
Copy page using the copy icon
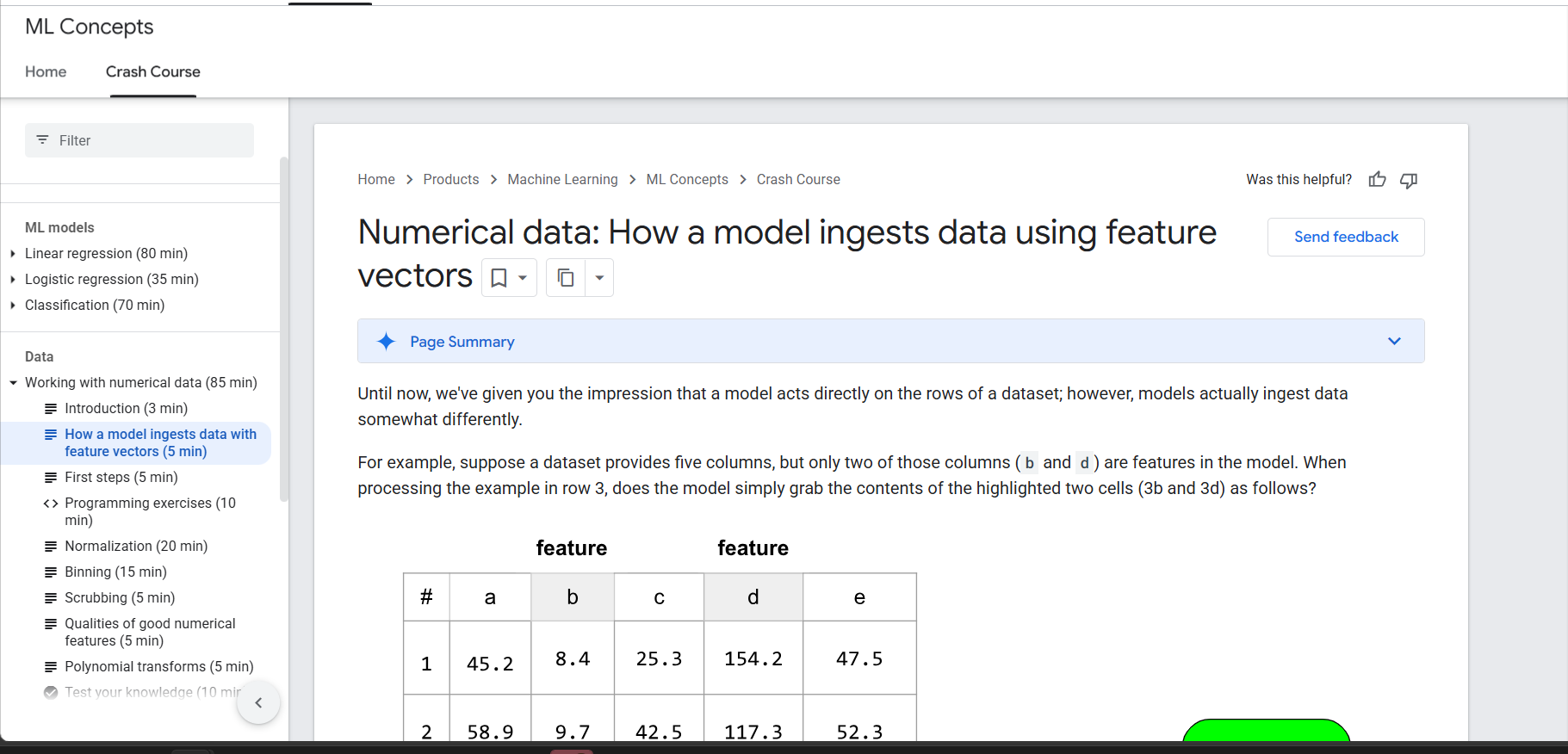(x=566, y=277)
